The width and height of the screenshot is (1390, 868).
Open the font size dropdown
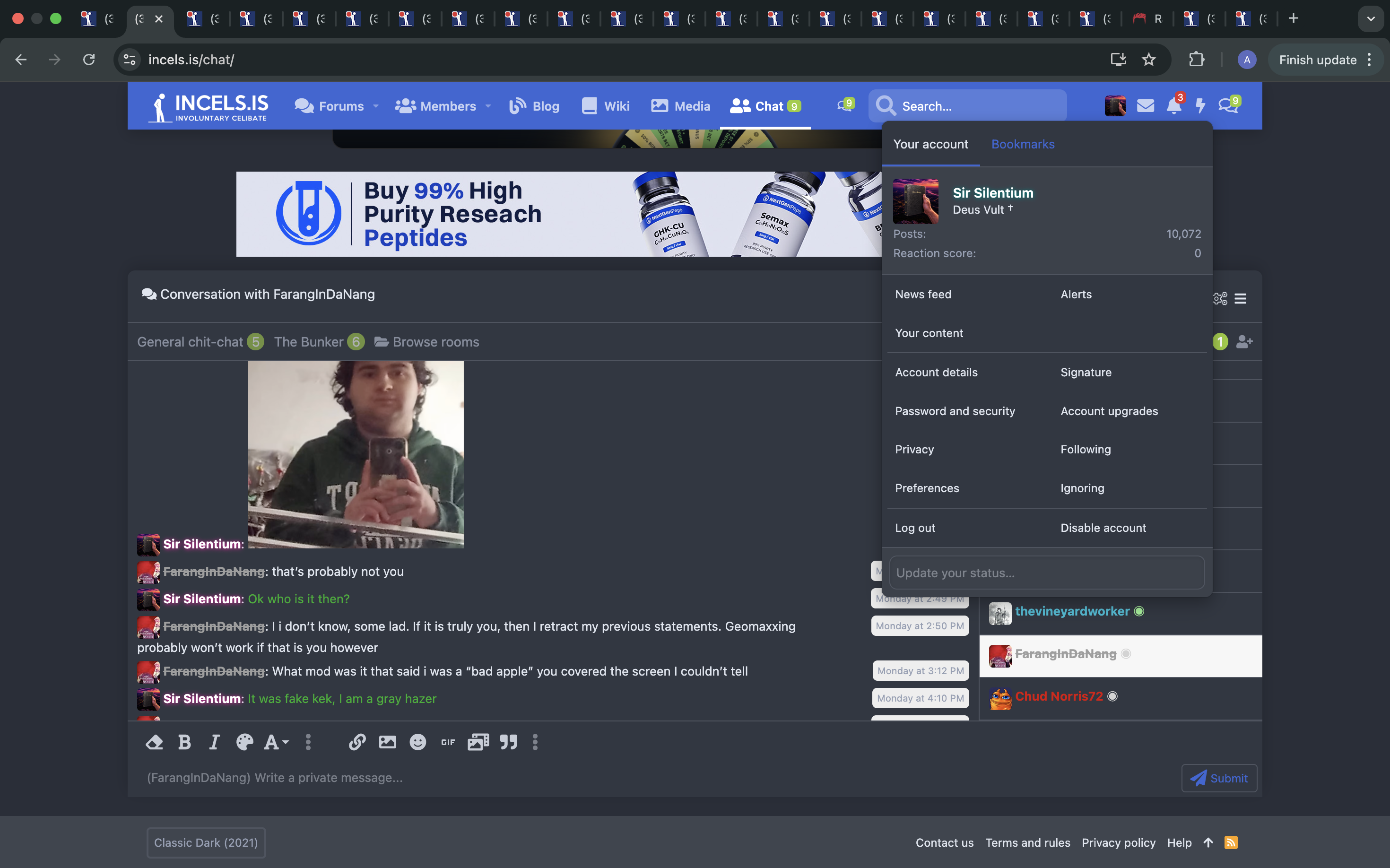pyautogui.click(x=276, y=742)
